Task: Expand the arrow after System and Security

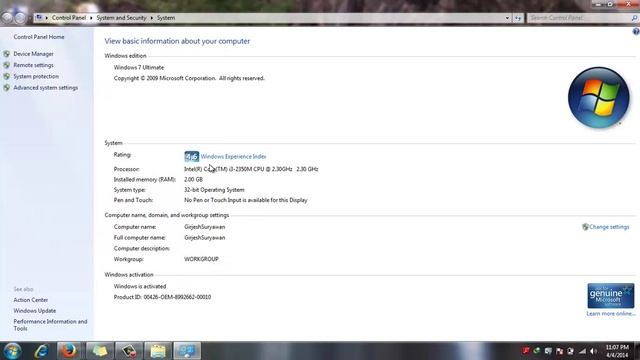Action: 151,18
